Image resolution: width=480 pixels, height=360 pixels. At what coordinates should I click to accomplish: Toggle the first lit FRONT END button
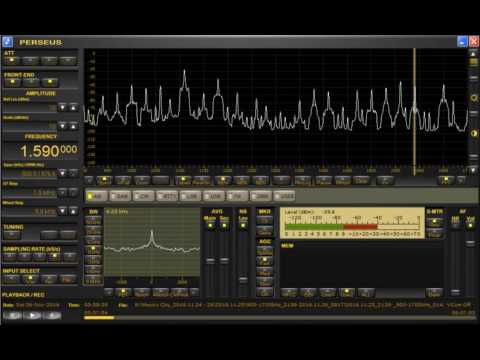click(x=13, y=82)
